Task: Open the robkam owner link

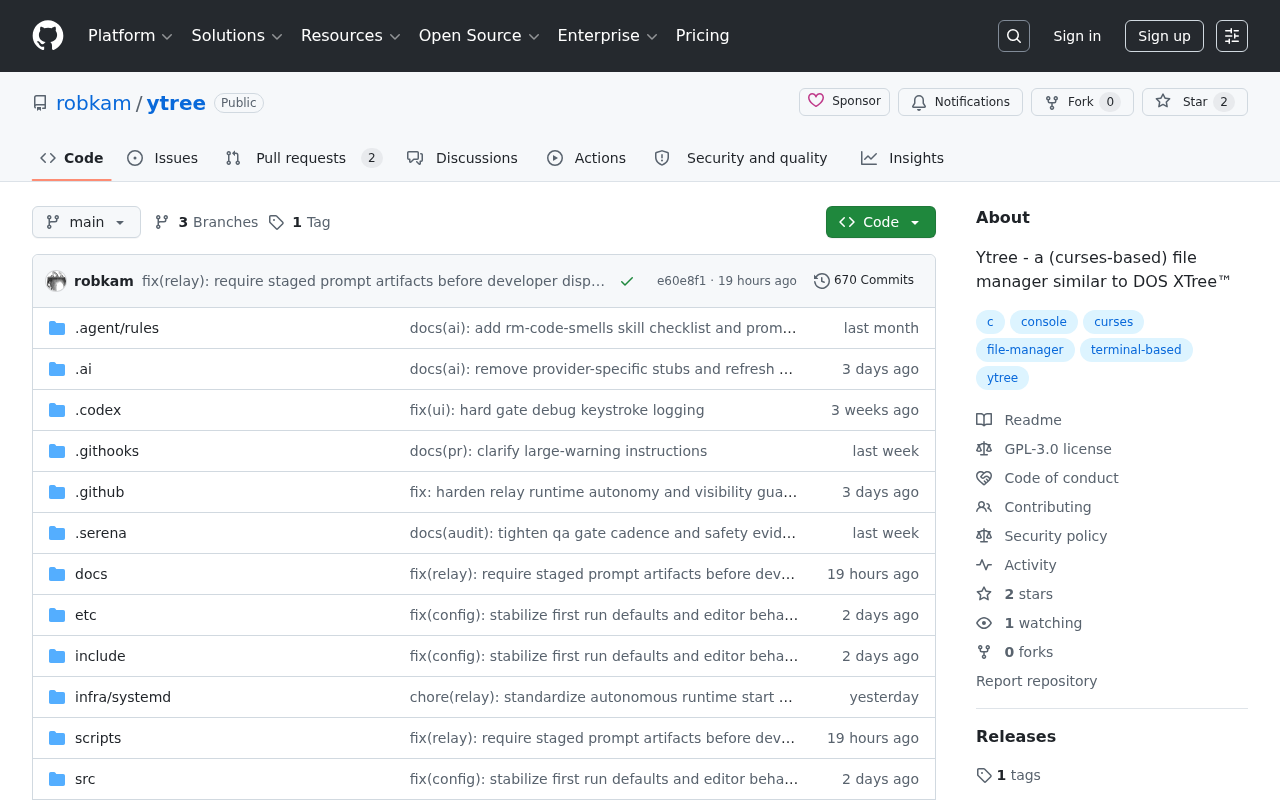Action: pyautogui.click(x=94, y=103)
